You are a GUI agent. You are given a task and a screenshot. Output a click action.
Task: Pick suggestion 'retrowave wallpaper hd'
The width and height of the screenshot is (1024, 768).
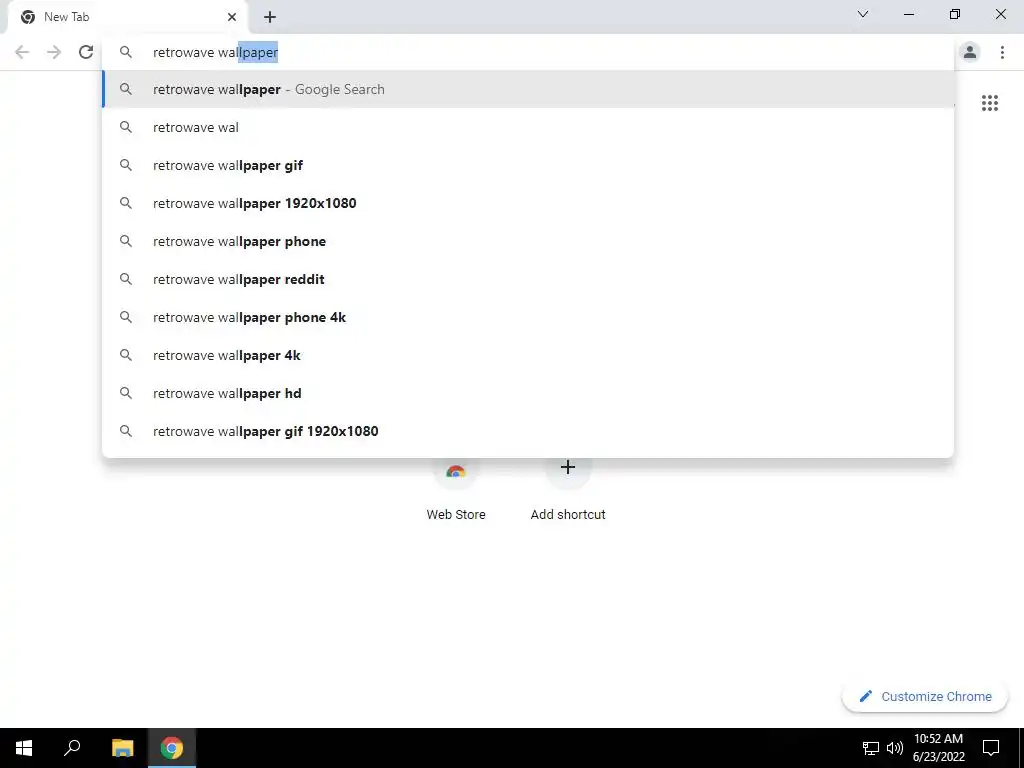[x=528, y=393]
